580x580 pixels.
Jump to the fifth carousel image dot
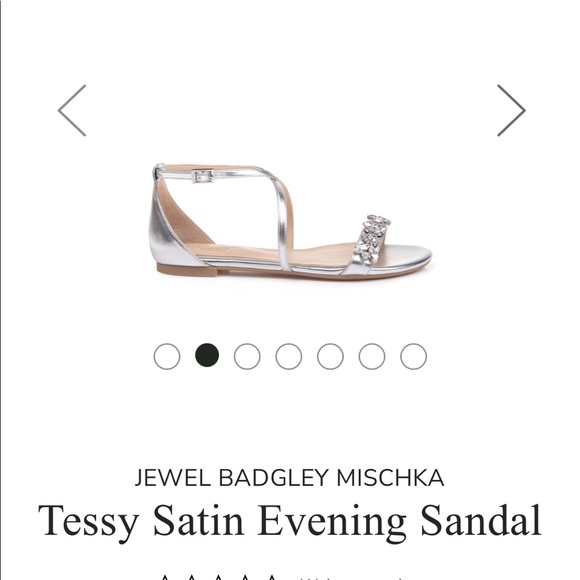coord(330,356)
